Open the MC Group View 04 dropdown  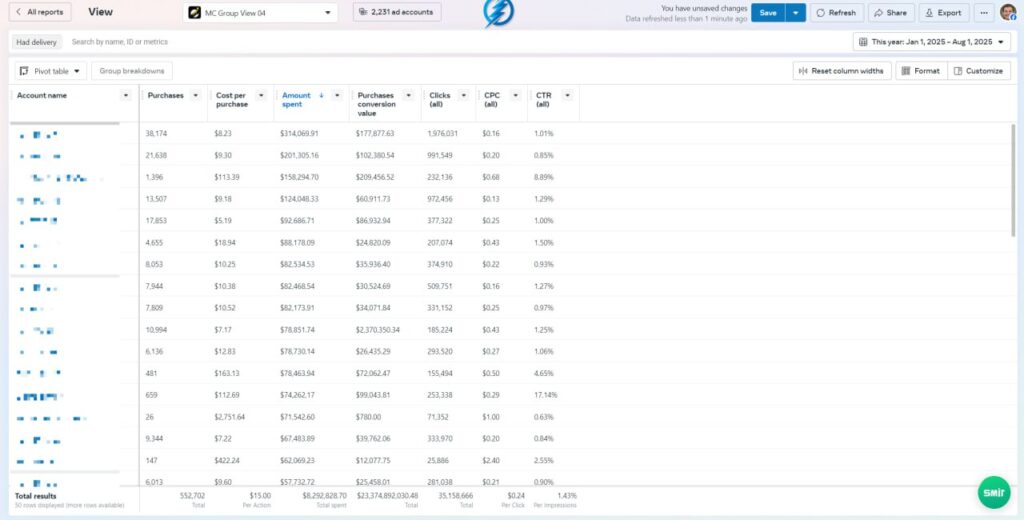(262, 13)
